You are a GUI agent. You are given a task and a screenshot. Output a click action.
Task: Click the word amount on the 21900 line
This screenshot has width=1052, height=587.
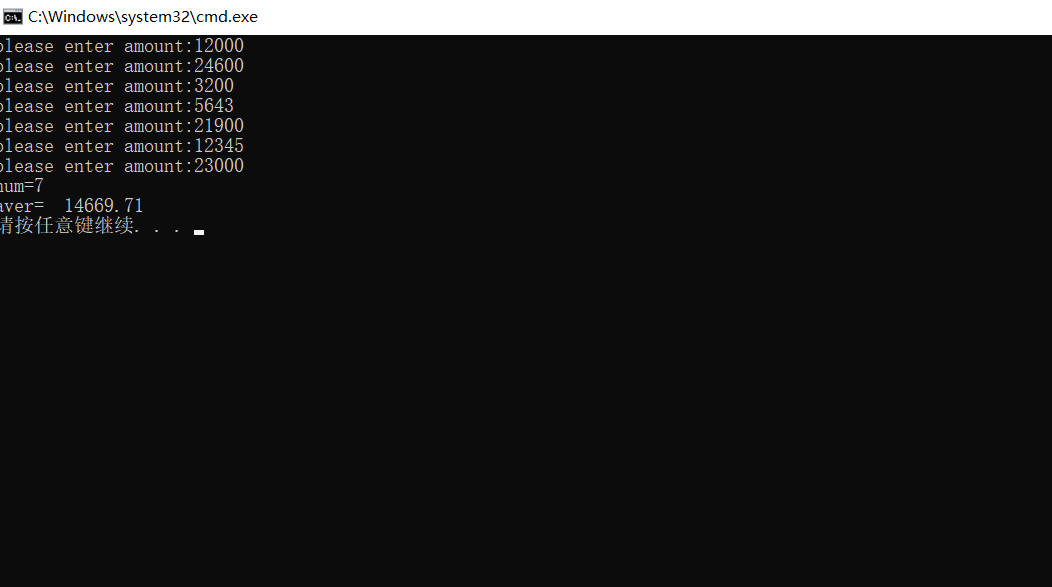coord(154,127)
